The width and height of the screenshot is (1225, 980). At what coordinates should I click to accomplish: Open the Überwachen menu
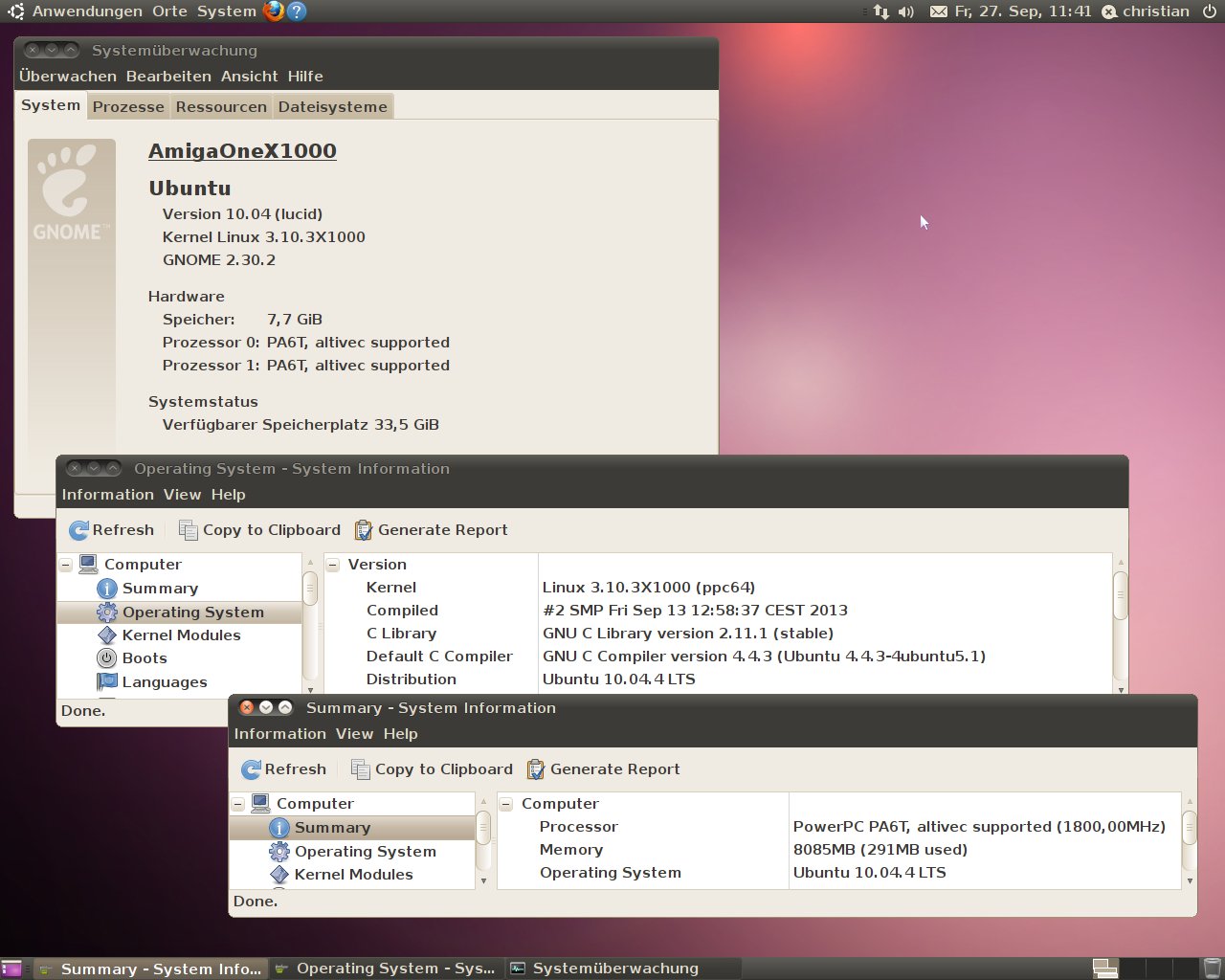68,77
